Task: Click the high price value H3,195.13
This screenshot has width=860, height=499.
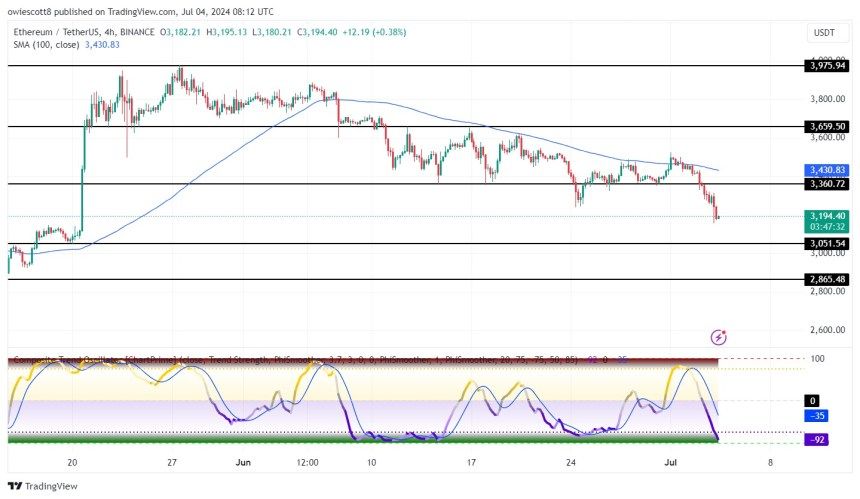Action: (x=226, y=32)
